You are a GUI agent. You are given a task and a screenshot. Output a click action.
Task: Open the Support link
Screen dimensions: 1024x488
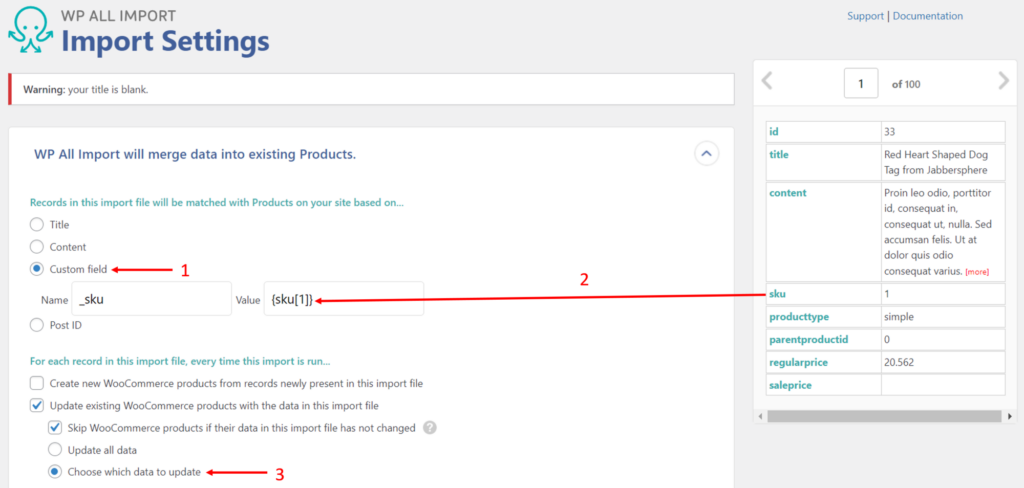coord(865,16)
